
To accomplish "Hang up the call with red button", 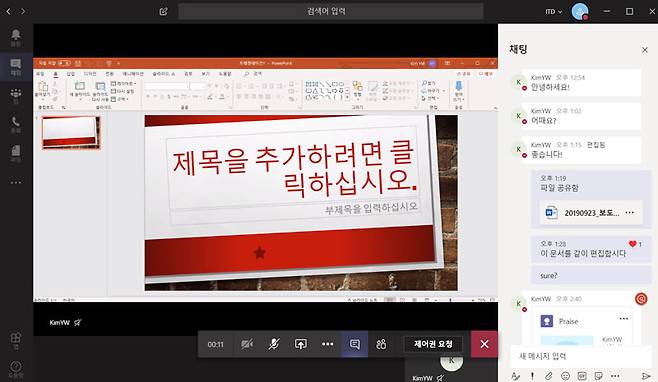I will (484, 344).
